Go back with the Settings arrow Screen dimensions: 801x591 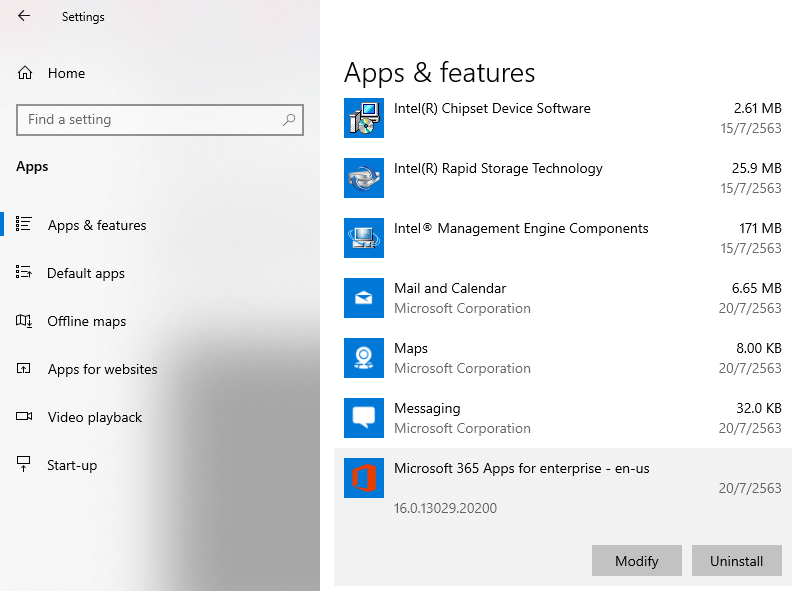(23, 16)
